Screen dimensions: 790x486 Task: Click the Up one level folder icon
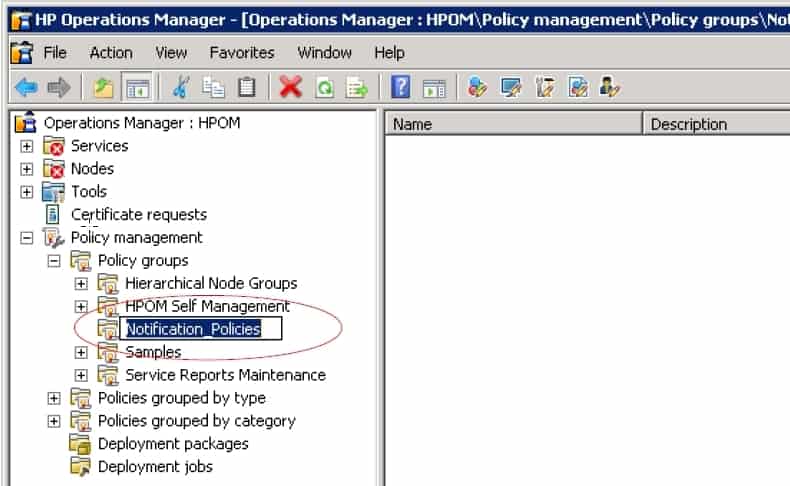click(103, 88)
